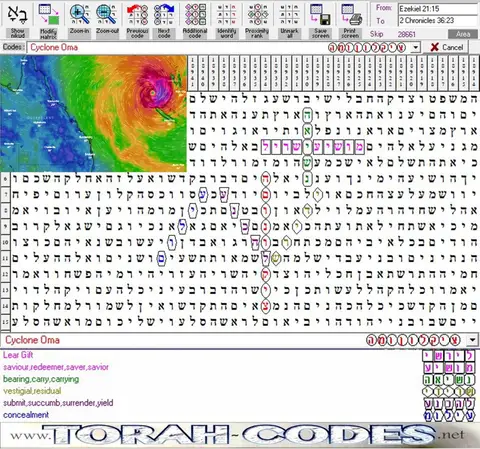Click row number 15 header
This screenshot has height=449, width=480.
pos(5,322)
